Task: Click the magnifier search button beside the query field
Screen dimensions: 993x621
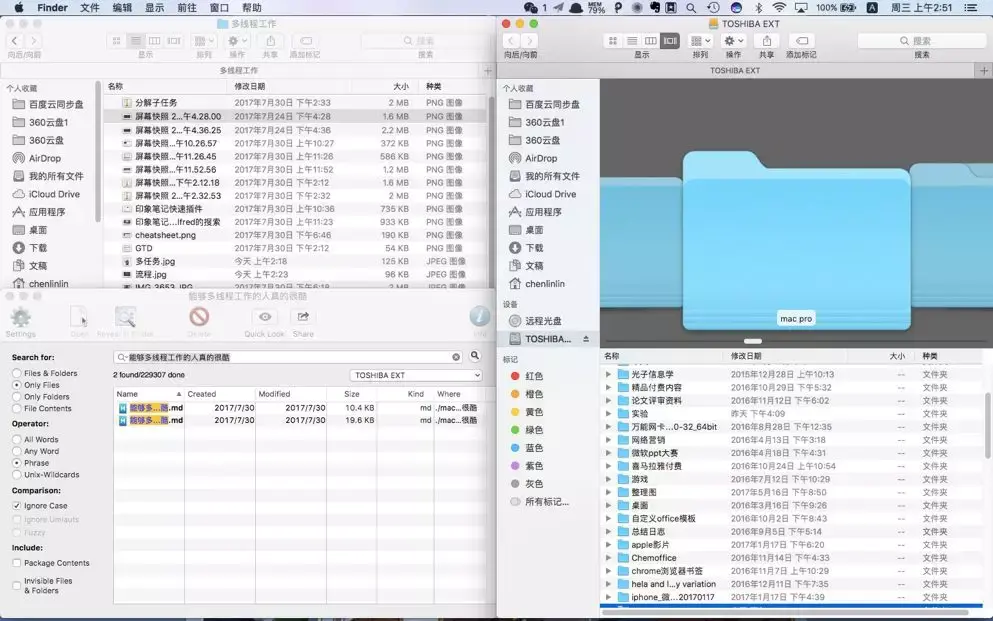Action: click(x=474, y=356)
